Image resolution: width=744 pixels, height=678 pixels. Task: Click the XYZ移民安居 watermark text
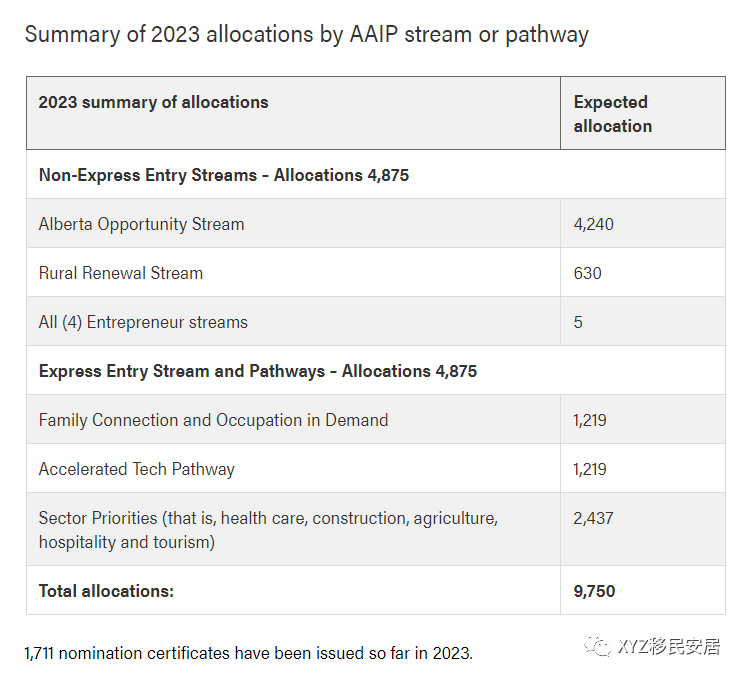(669, 646)
